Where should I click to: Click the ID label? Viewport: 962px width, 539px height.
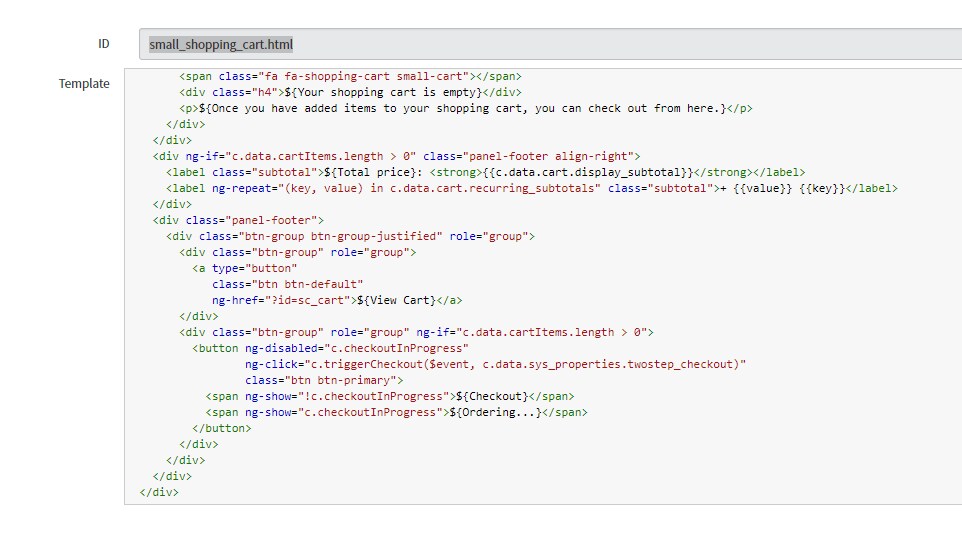tap(104, 44)
